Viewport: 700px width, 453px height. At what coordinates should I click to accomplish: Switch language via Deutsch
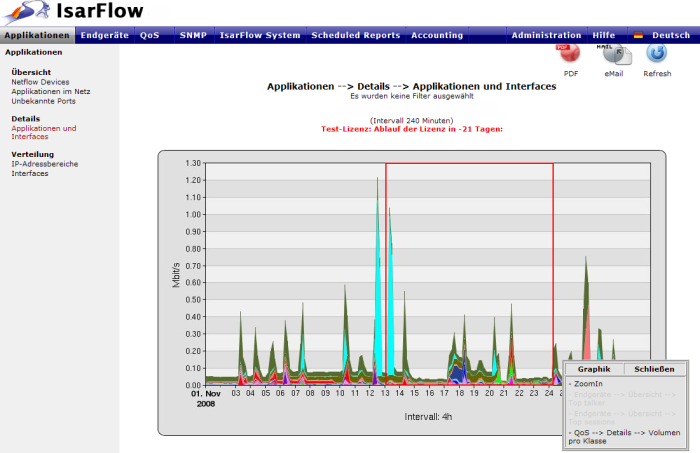(671, 35)
